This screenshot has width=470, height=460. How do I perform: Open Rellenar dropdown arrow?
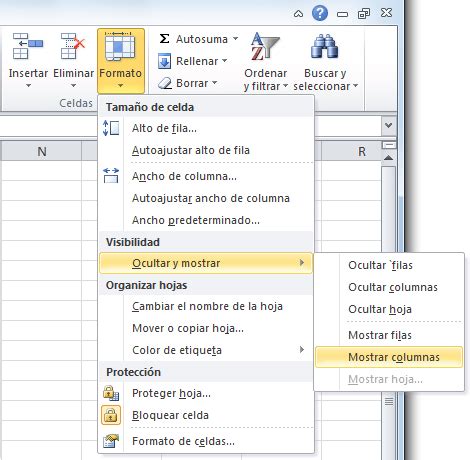pyautogui.click(x=225, y=61)
